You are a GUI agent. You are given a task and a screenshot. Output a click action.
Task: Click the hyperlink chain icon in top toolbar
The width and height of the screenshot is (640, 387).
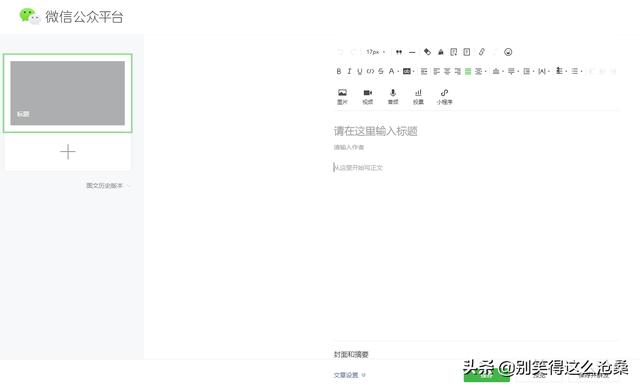[x=482, y=52]
